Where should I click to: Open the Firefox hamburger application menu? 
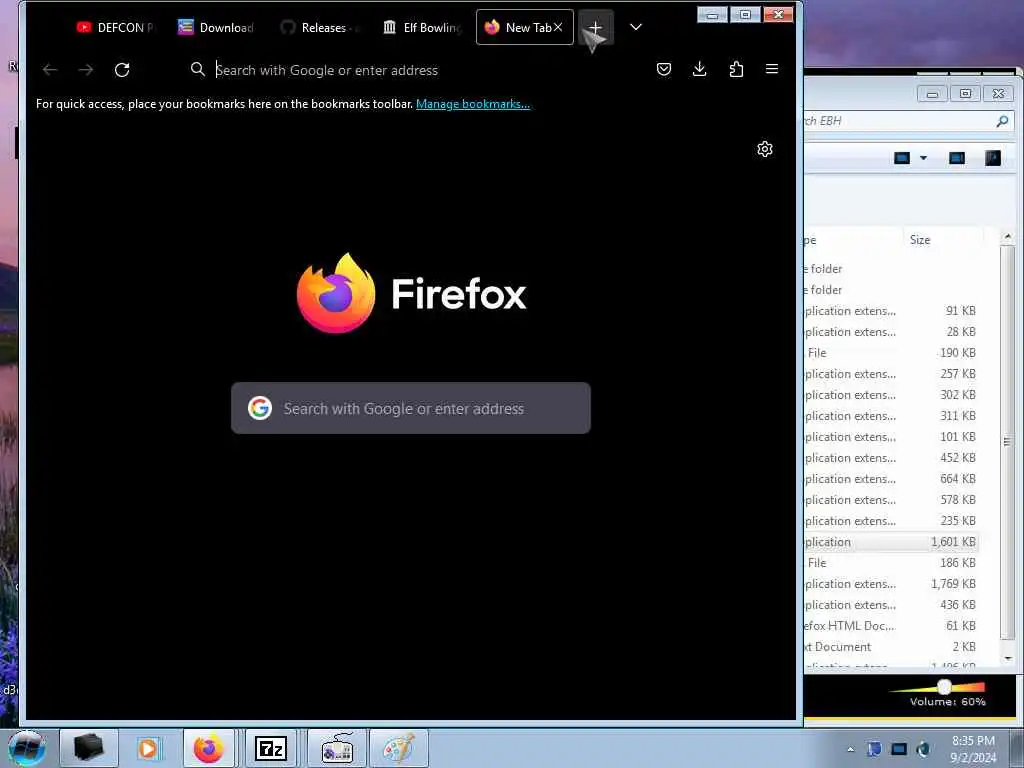(x=772, y=69)
